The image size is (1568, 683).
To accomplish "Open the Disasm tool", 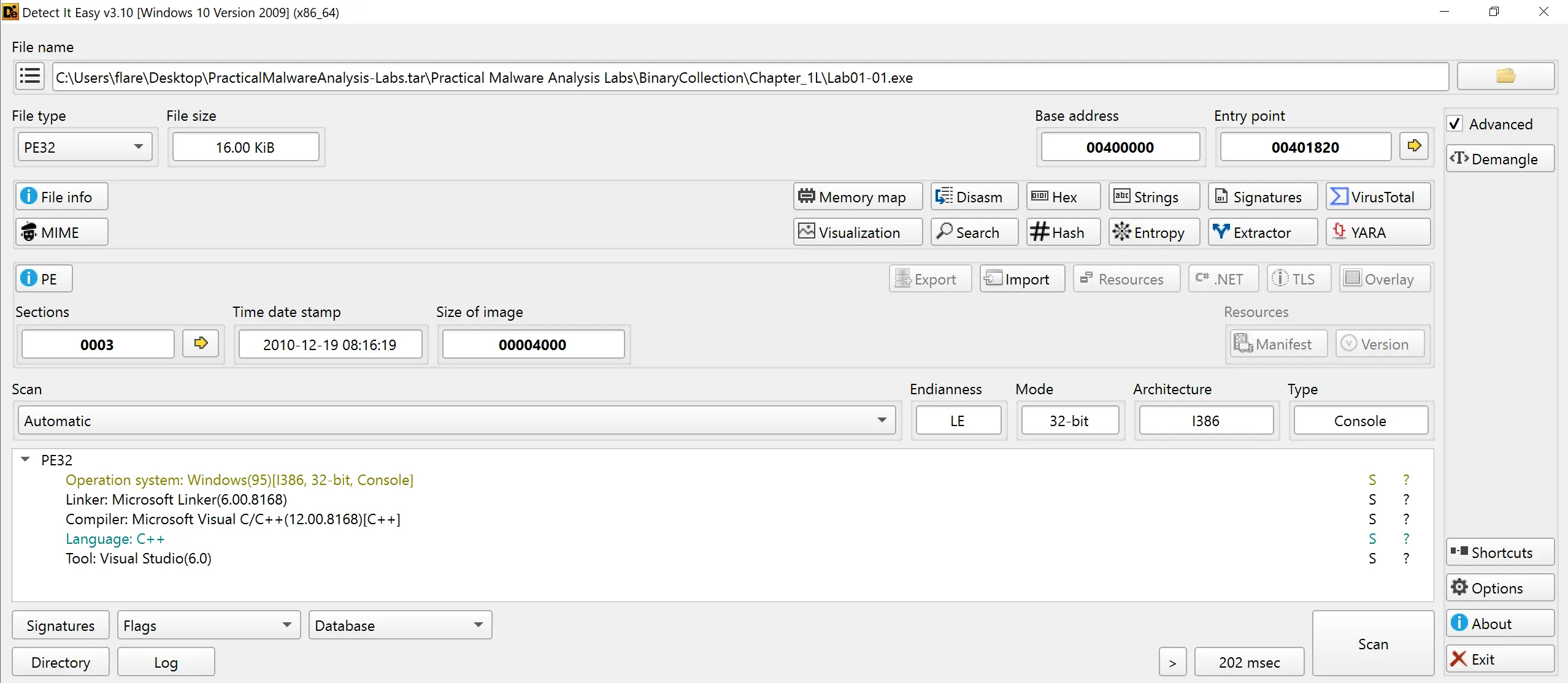I will coord(974,197).
